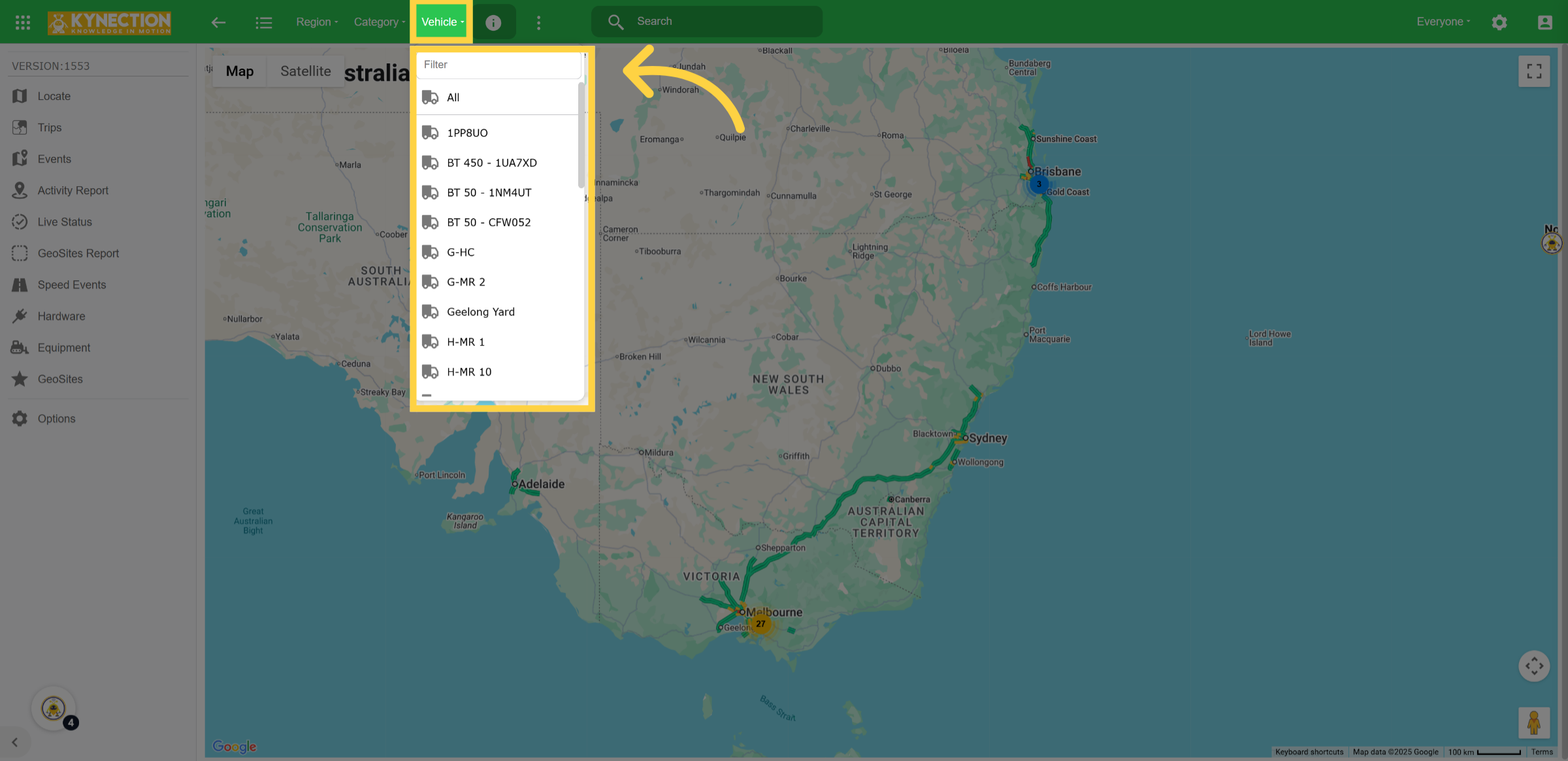Click the vehicle Filter input field
Image resolution: width=1568 pixels, height=761 pixels.
tap(498, 65)
